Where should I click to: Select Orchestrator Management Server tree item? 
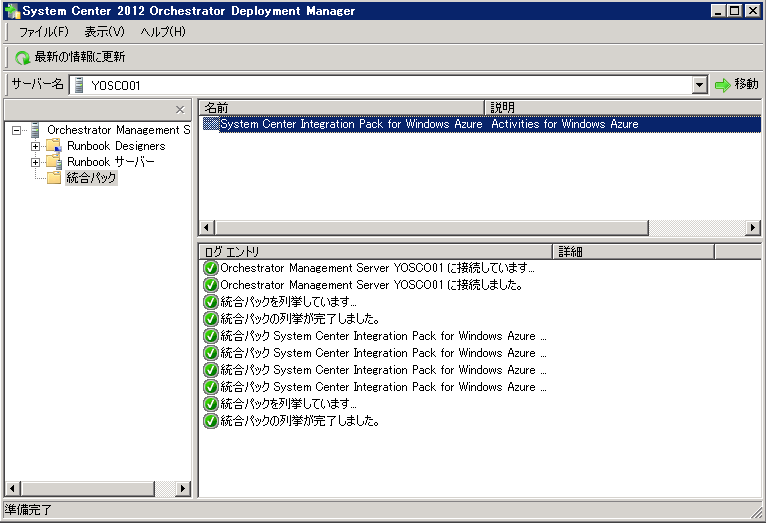(118, 130)
